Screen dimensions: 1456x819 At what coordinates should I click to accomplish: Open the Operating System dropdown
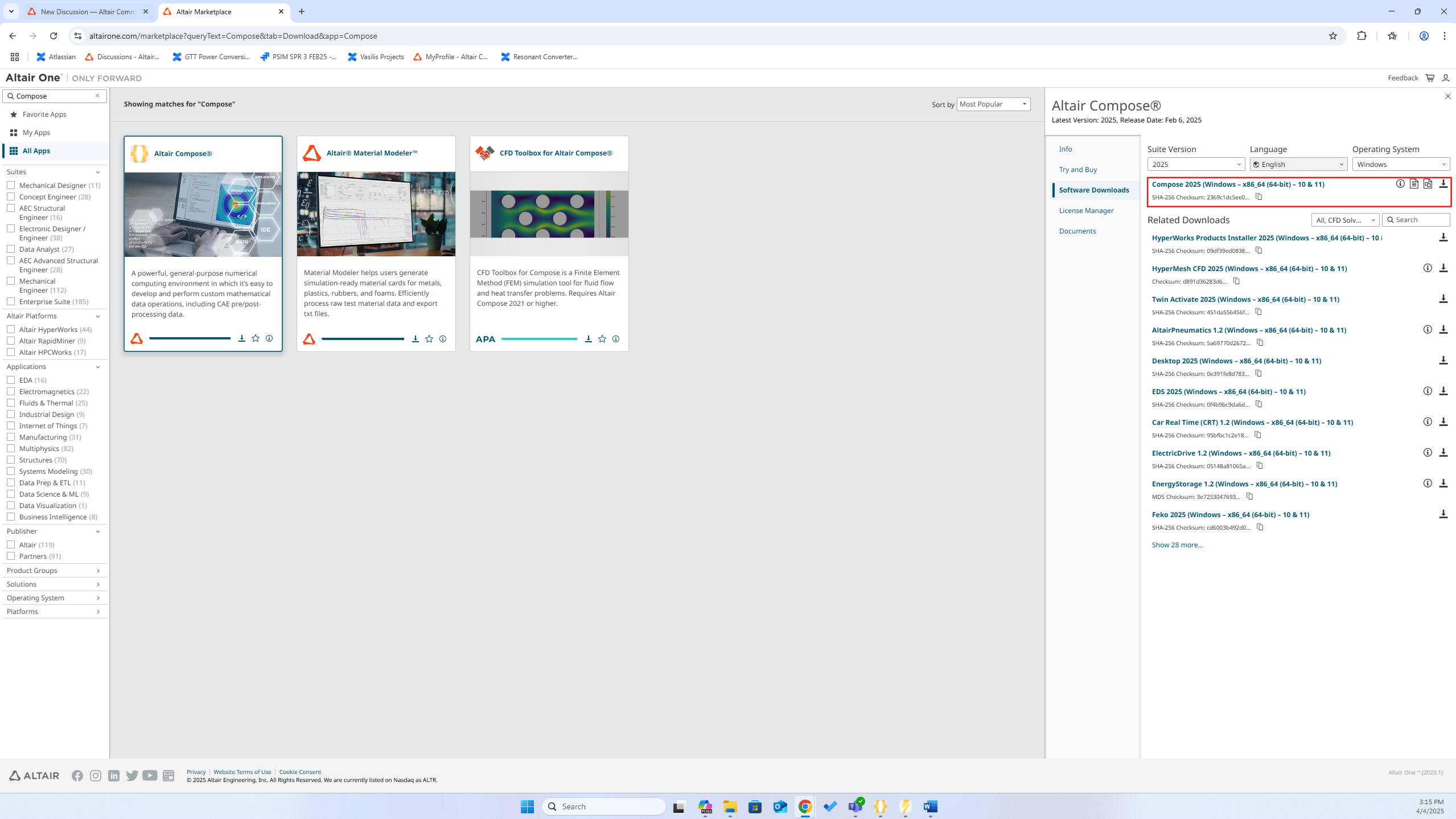pos(1401,164)
